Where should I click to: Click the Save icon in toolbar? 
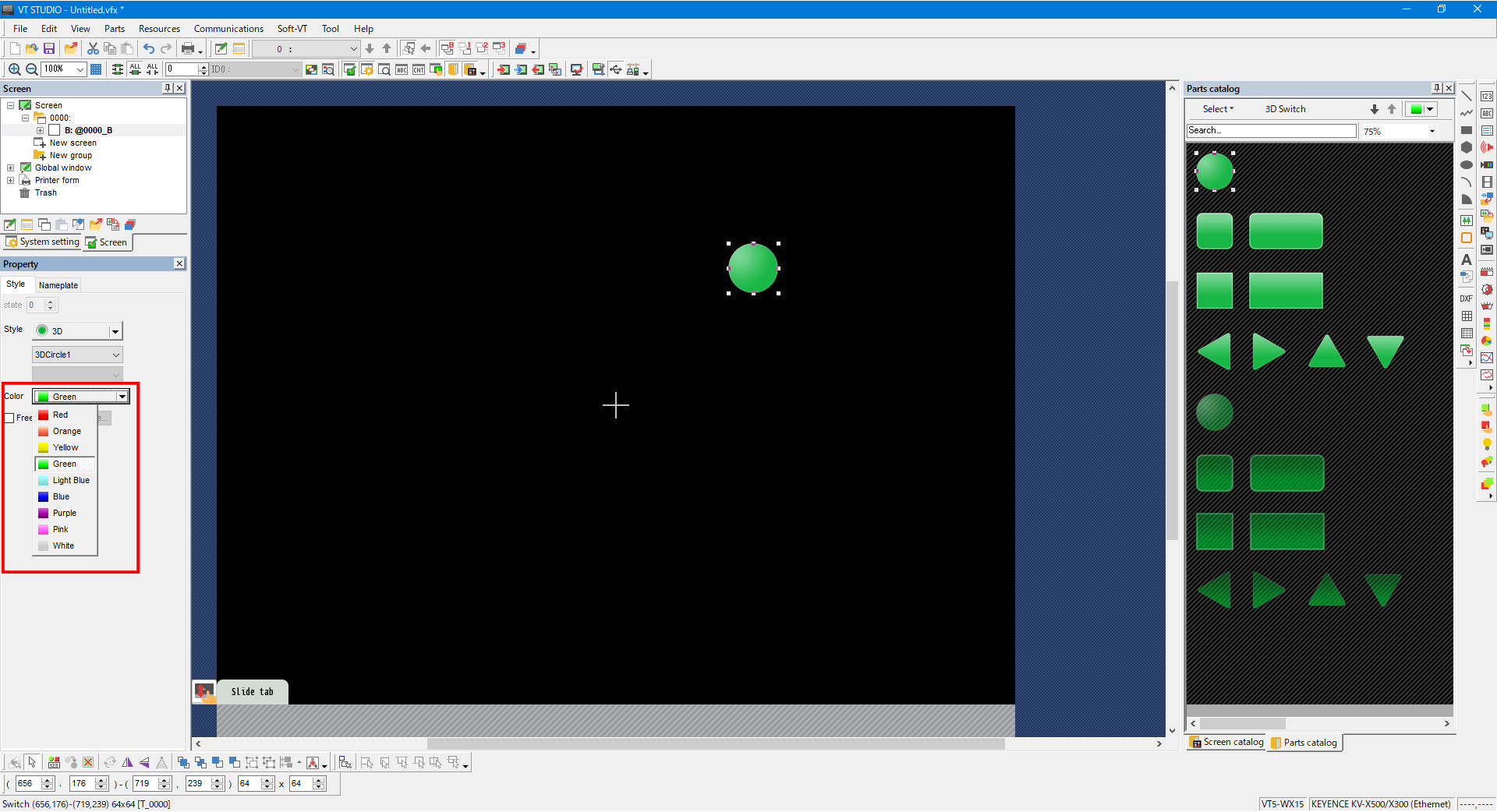click(49, 48)
